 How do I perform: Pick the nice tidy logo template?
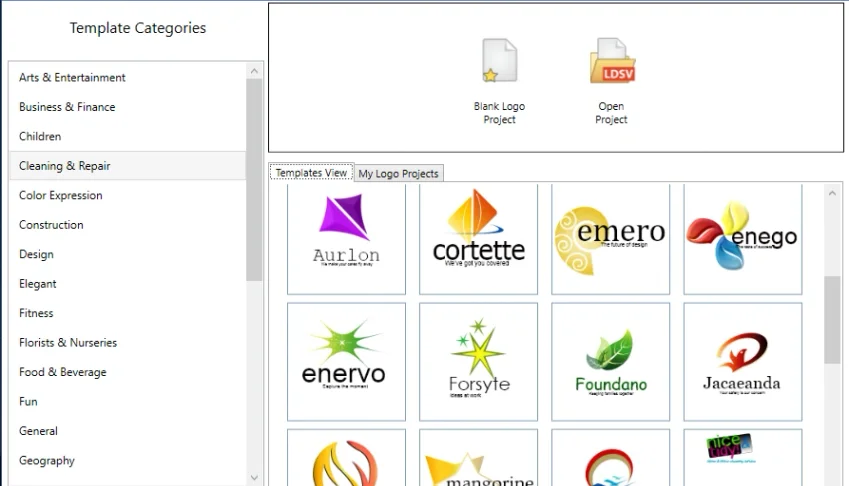pyautogui.click(x=743, y=458)
